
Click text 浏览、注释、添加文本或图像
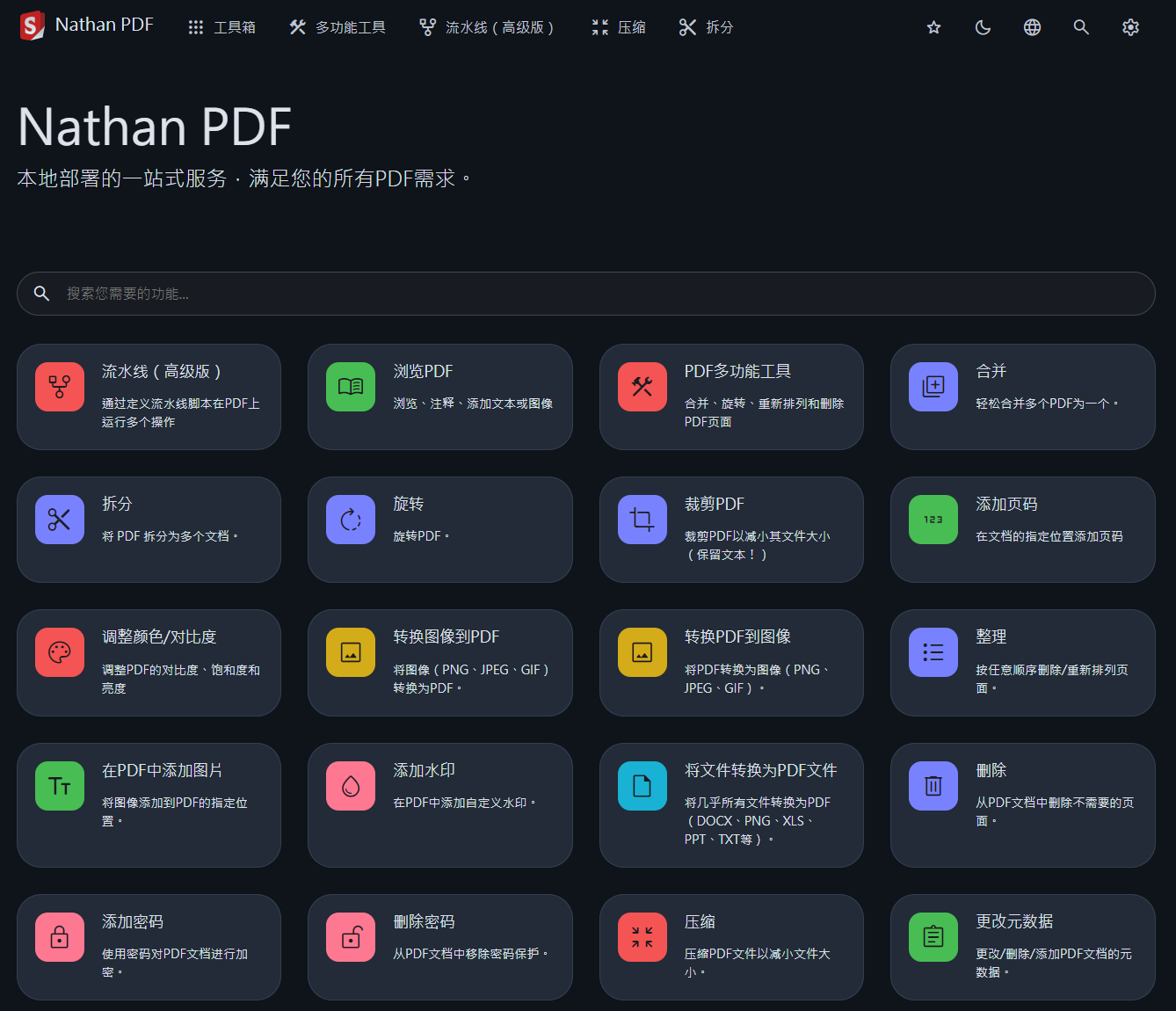[473, 404]
